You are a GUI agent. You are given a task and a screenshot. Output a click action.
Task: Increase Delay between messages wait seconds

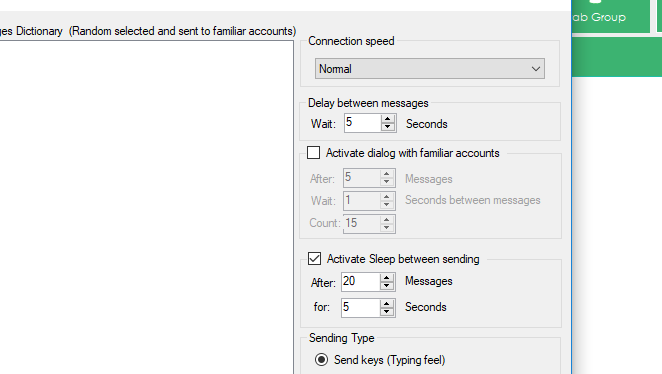[388, 119]
